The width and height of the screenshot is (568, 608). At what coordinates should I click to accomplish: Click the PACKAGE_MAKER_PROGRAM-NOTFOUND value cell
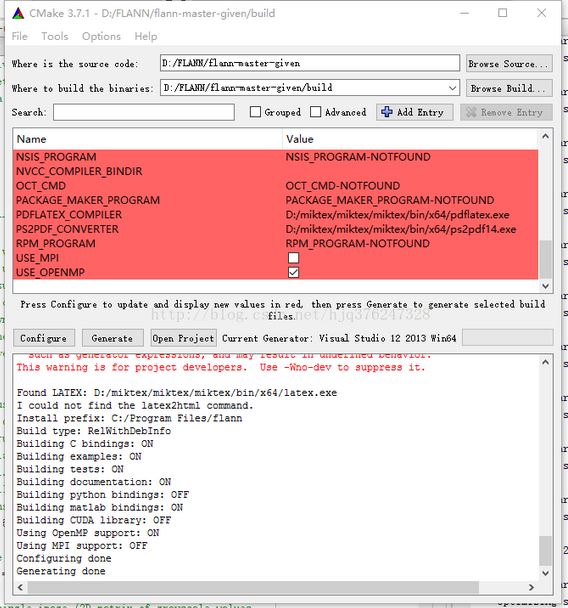coord(390,200)
